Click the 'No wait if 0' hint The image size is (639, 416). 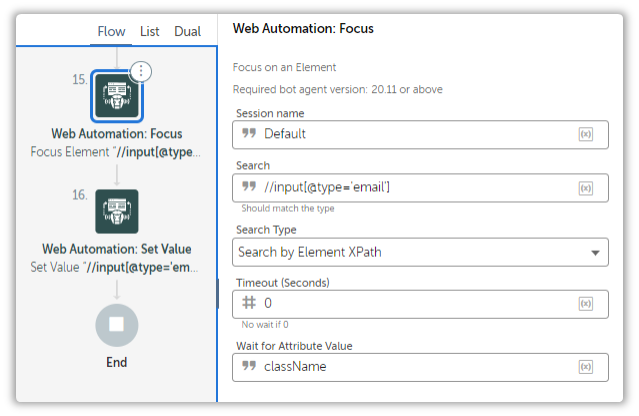pos(265,325)
